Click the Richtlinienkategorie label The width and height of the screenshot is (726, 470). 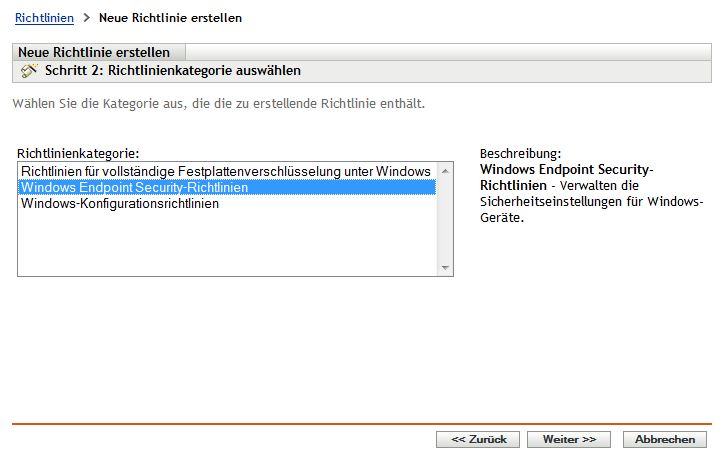point(78,154)
